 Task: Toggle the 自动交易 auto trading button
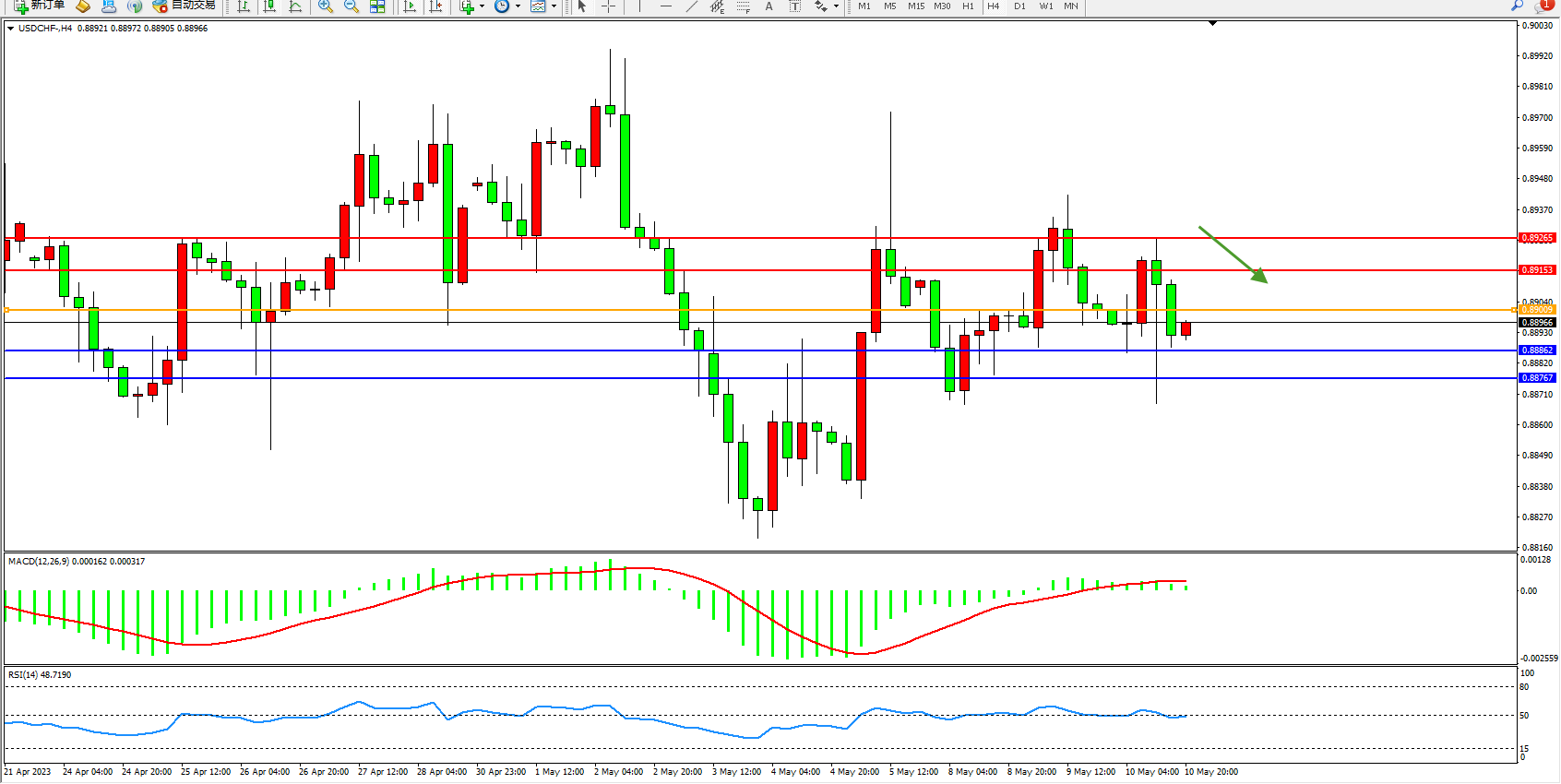[x=185, y=6]
